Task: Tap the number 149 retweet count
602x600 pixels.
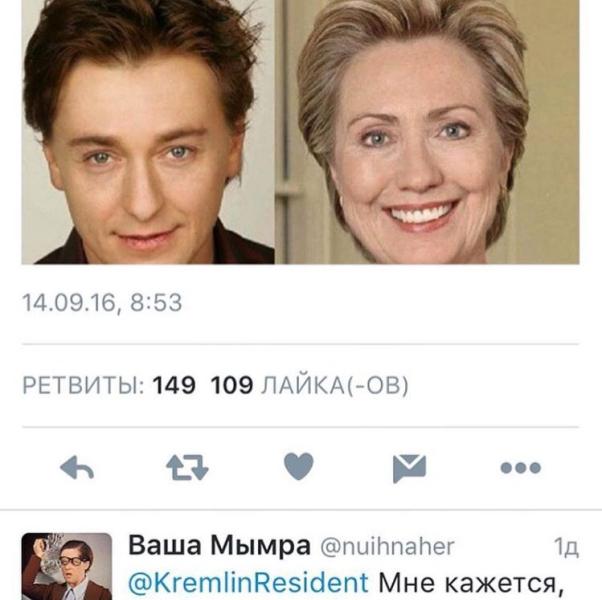Action: point(174,385)
